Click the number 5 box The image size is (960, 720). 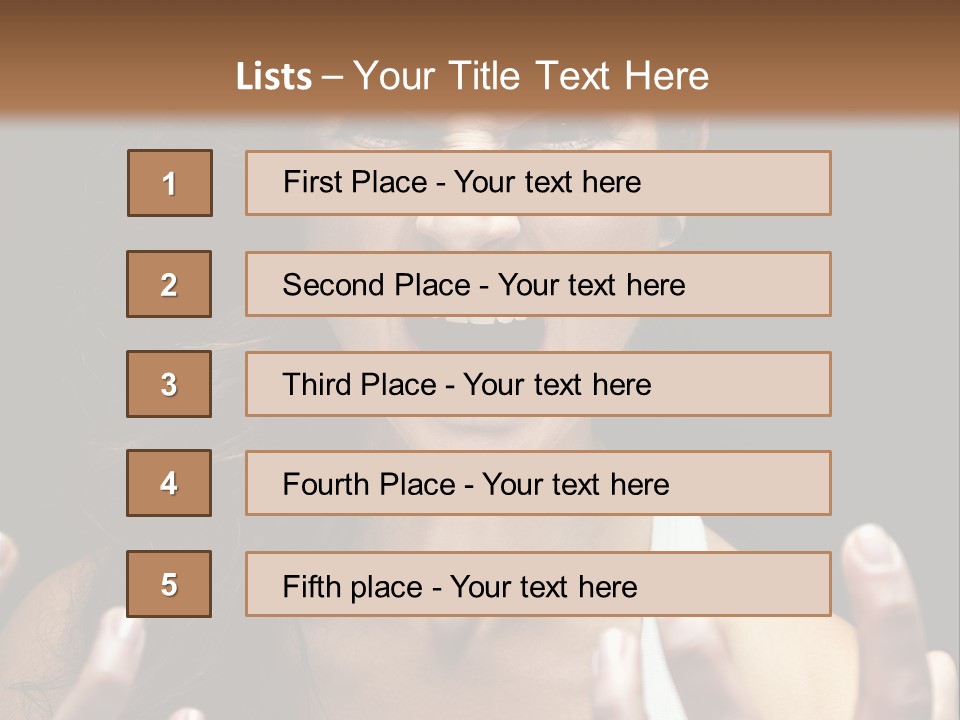click(x=169, y=584)
